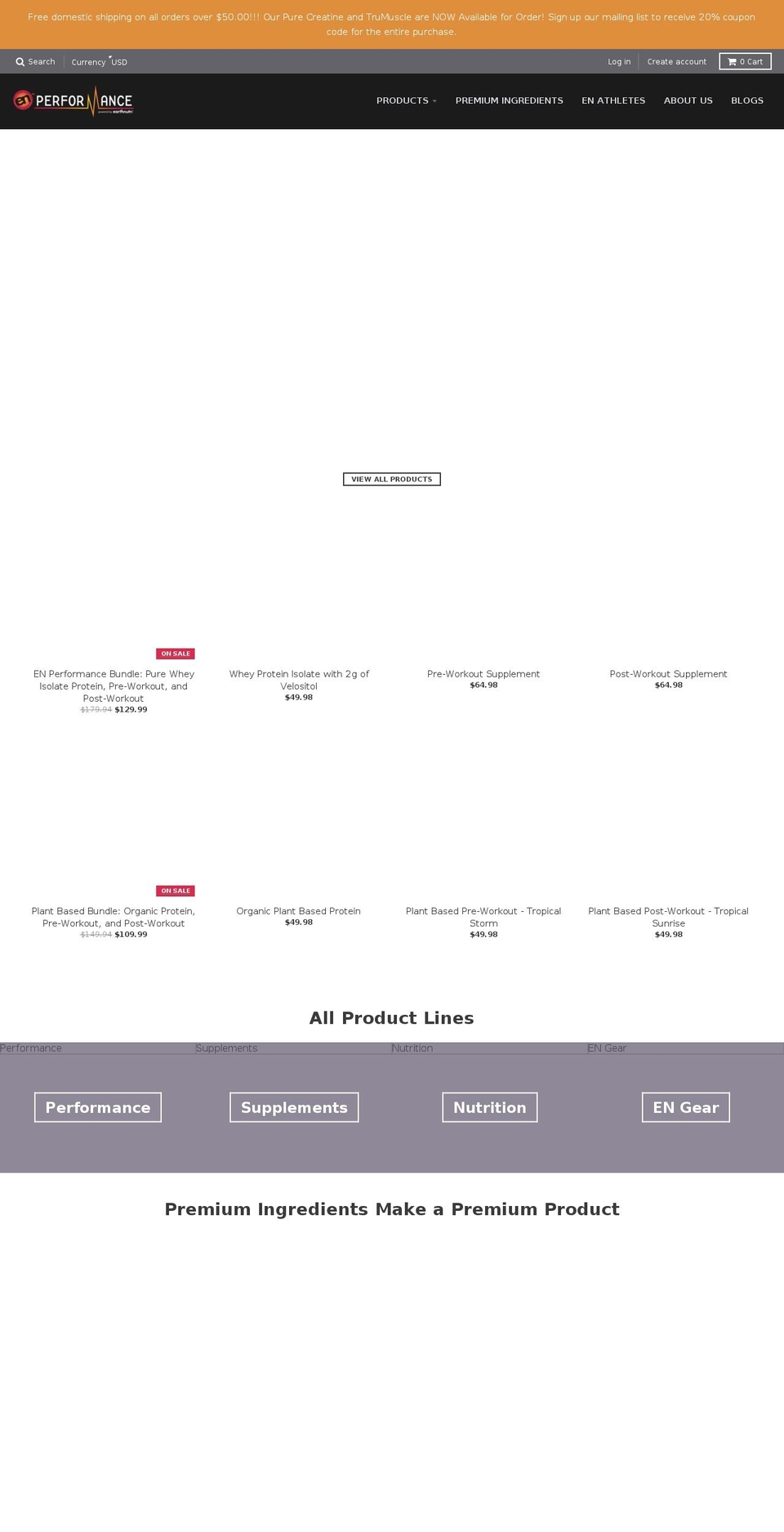Open the Whey Protein Isolate with Velositol product

click(299, 680)
